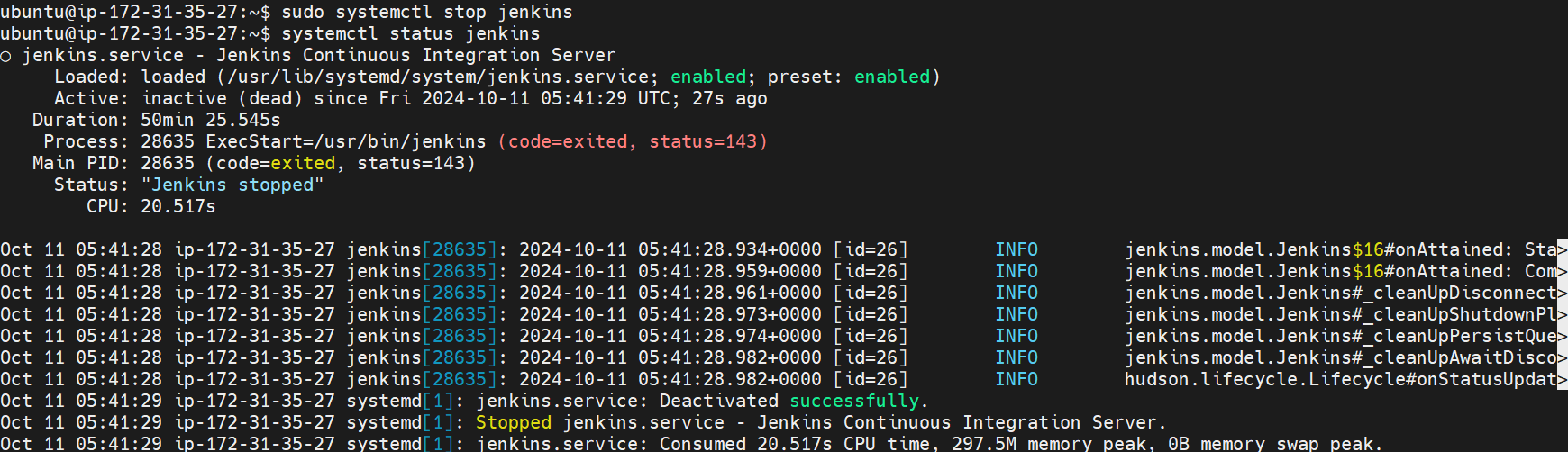
Task: Click the truncation arrow on first log line
Action: [x=1563, y=249]
